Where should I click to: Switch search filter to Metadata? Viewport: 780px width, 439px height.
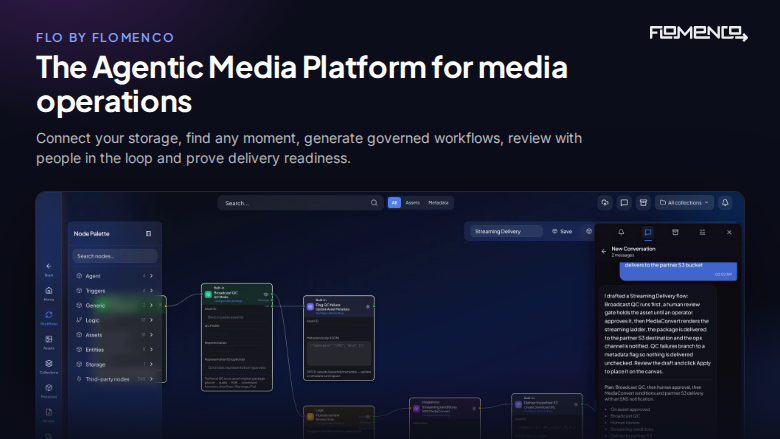pyautogui.click(x=438, y=203)
